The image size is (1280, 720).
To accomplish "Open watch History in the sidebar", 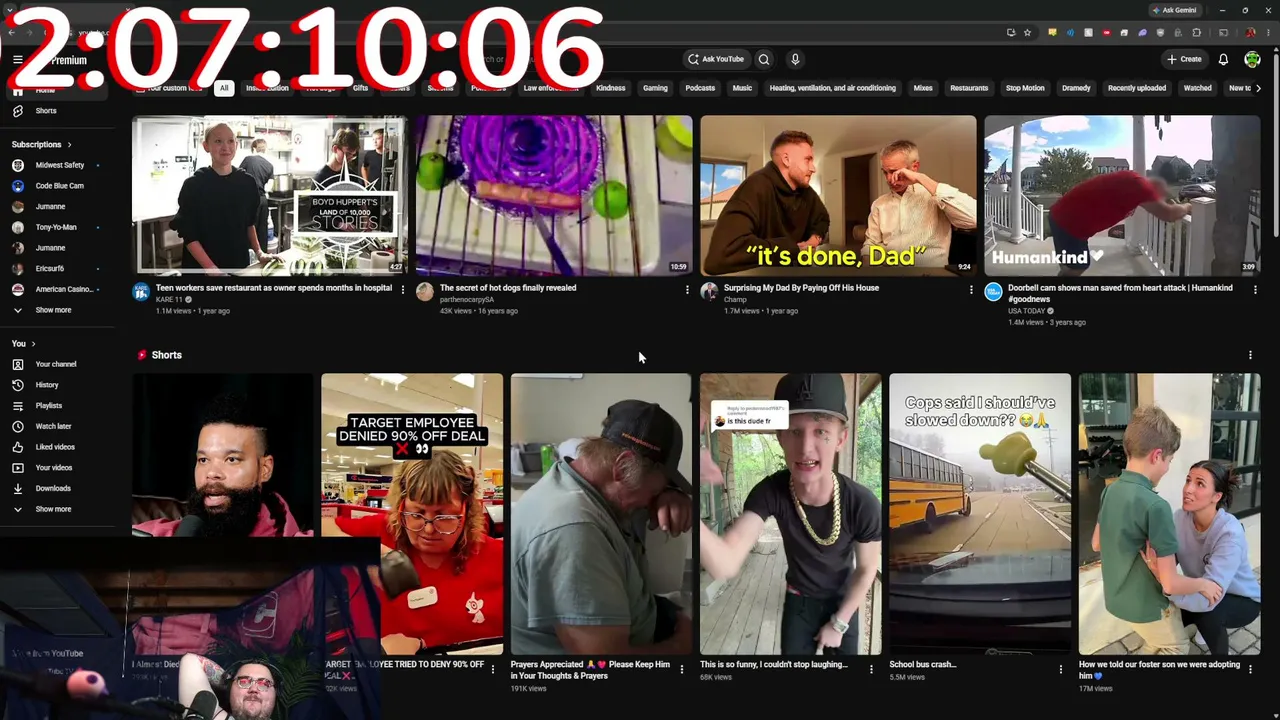I will pyautogui.click(x=57, y=385).
